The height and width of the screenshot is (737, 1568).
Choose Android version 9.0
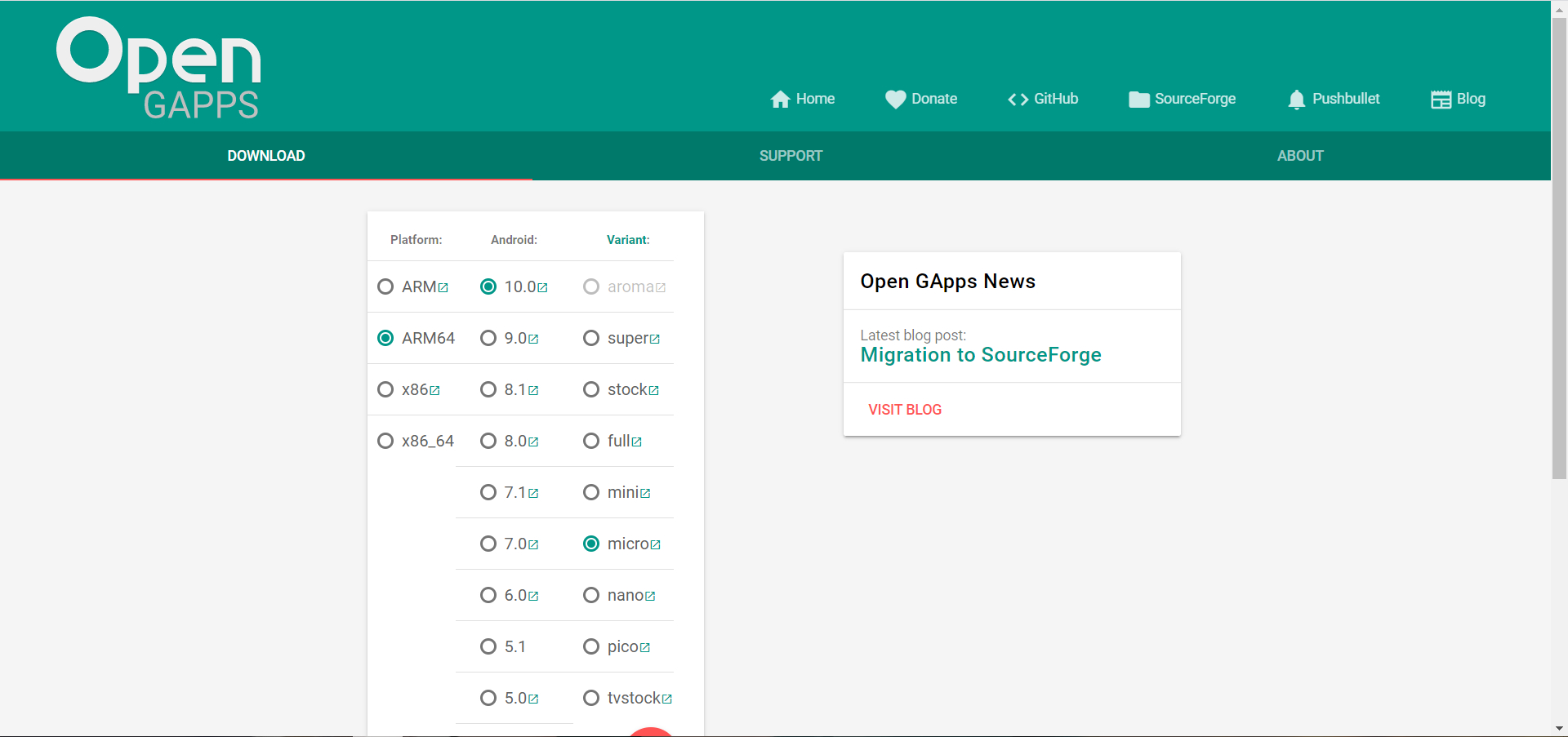tap(488, 337)
